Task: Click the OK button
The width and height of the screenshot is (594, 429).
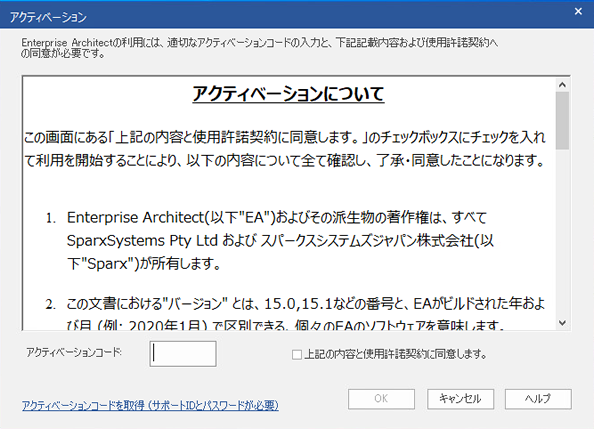Action: point(381,399)
